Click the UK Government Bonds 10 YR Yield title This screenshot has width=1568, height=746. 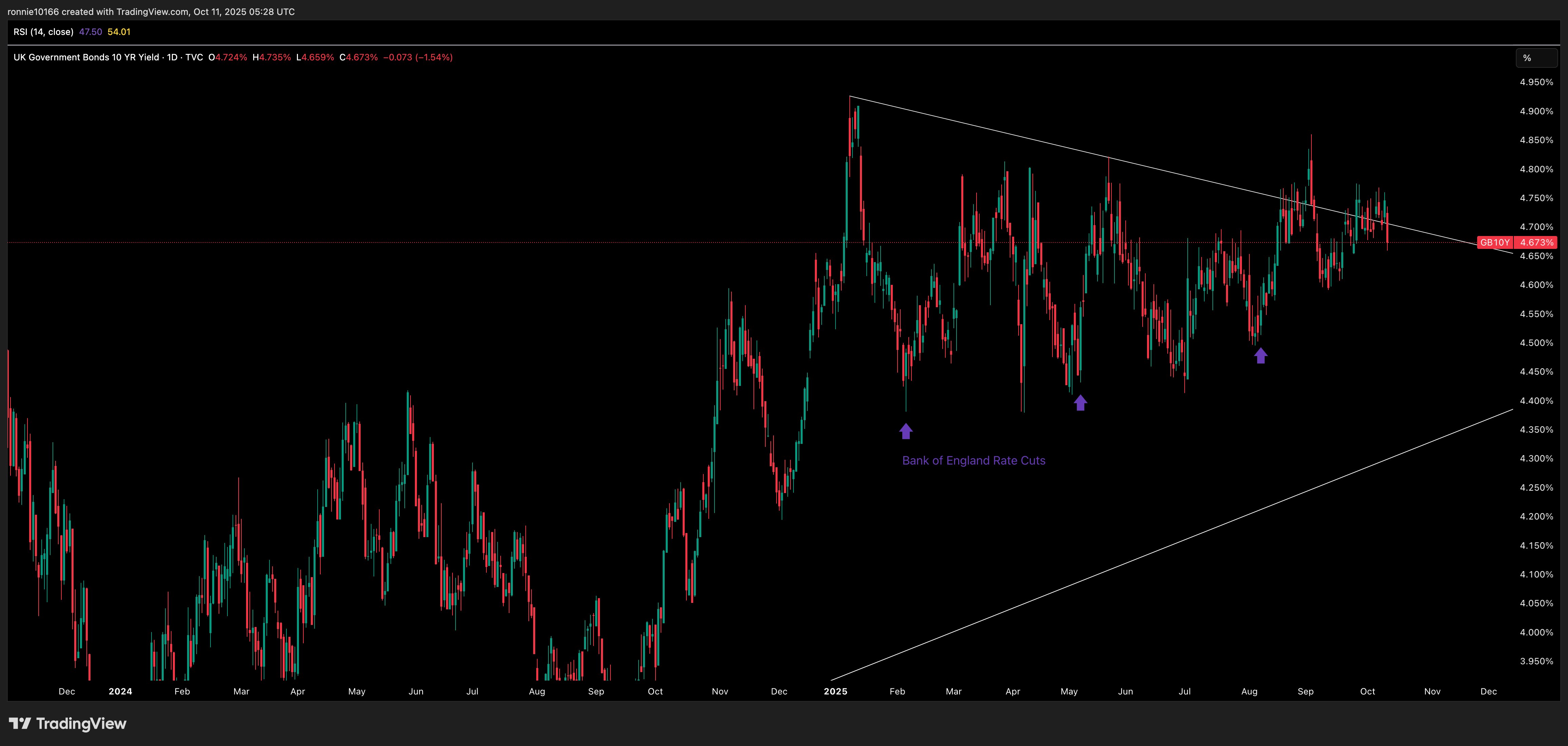pos(86,57)
